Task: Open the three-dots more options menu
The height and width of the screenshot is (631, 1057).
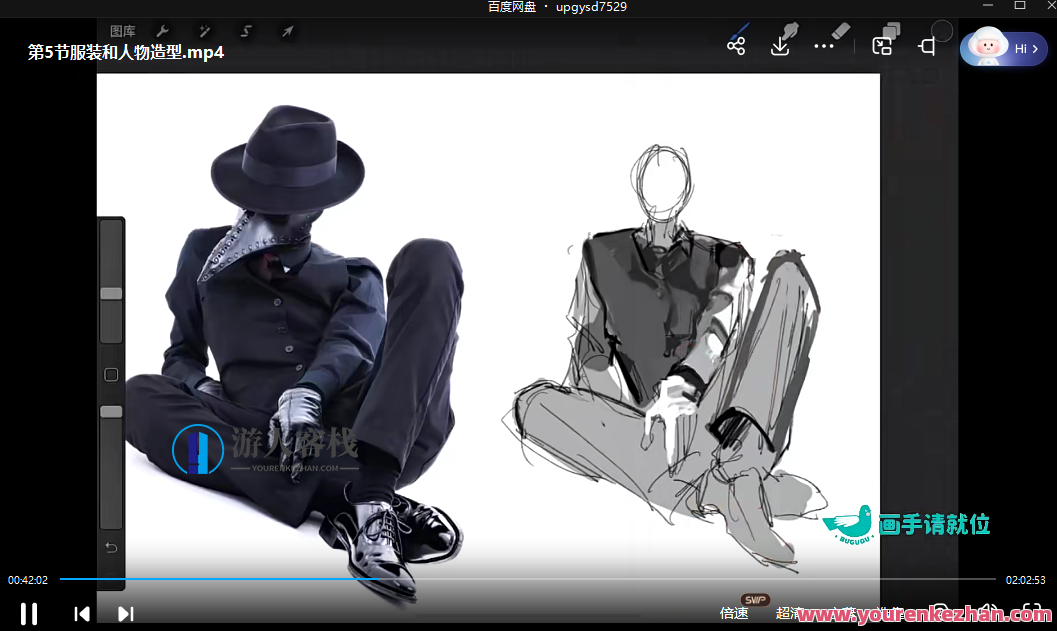Action: [824, 46]
